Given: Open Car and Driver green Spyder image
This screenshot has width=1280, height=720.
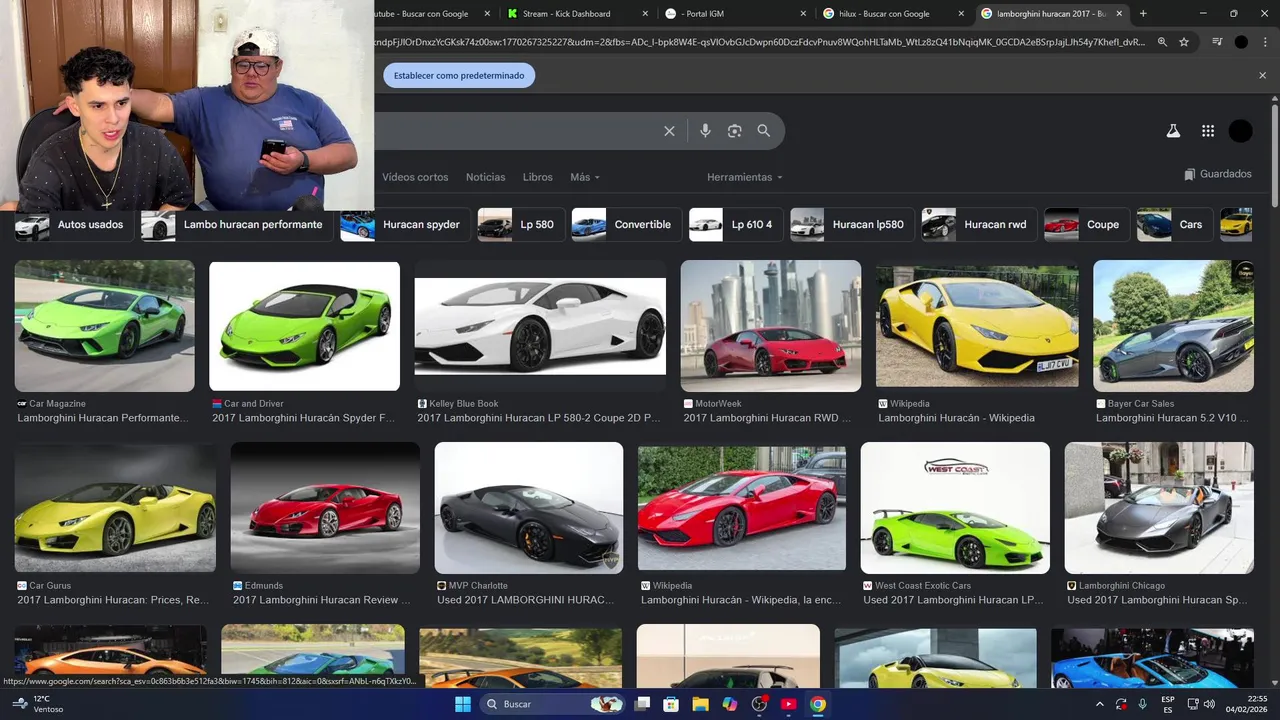Looking at the screenshot, I should click(x=304, y=326).
